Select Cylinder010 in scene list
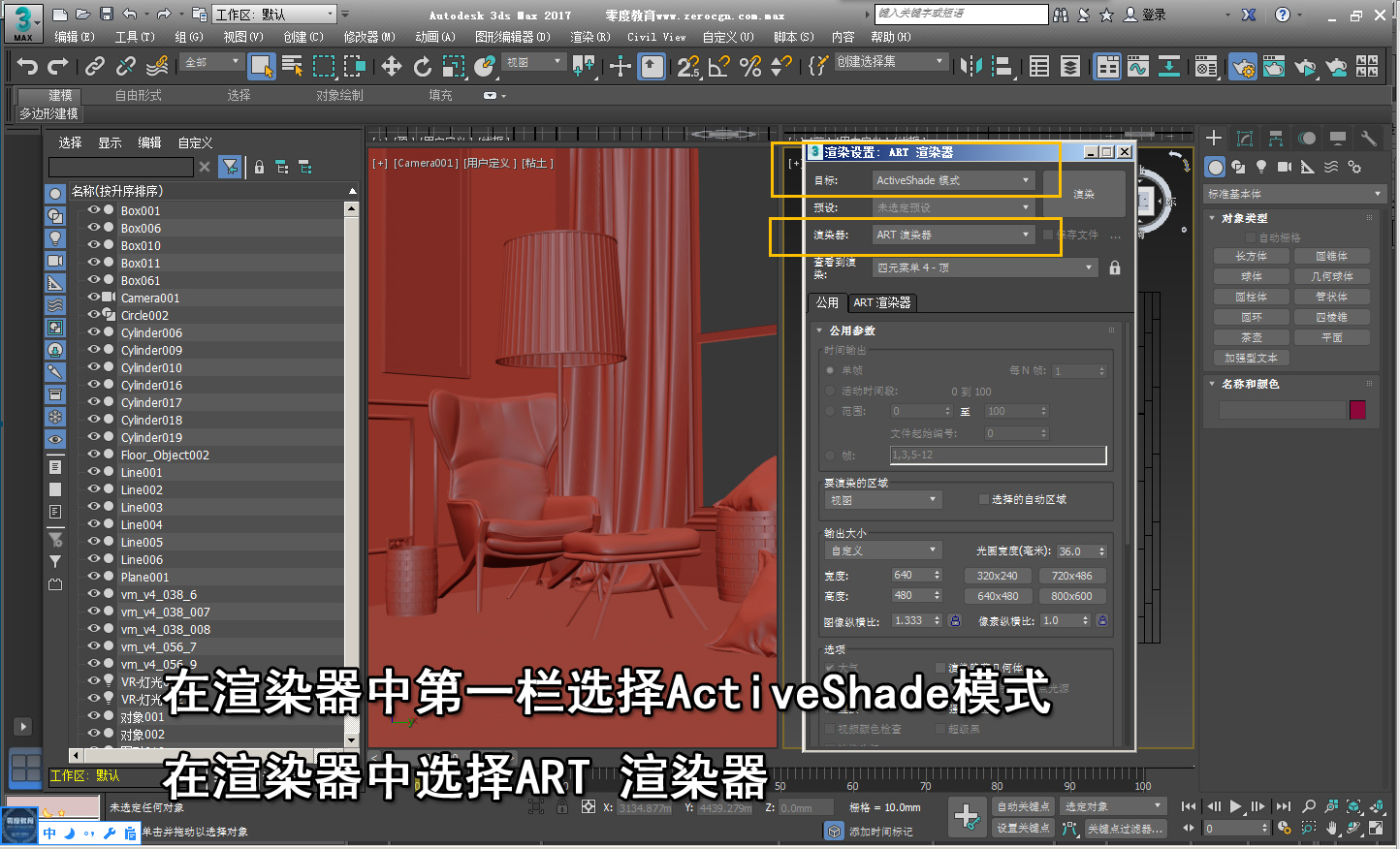 tap(151, 367)
